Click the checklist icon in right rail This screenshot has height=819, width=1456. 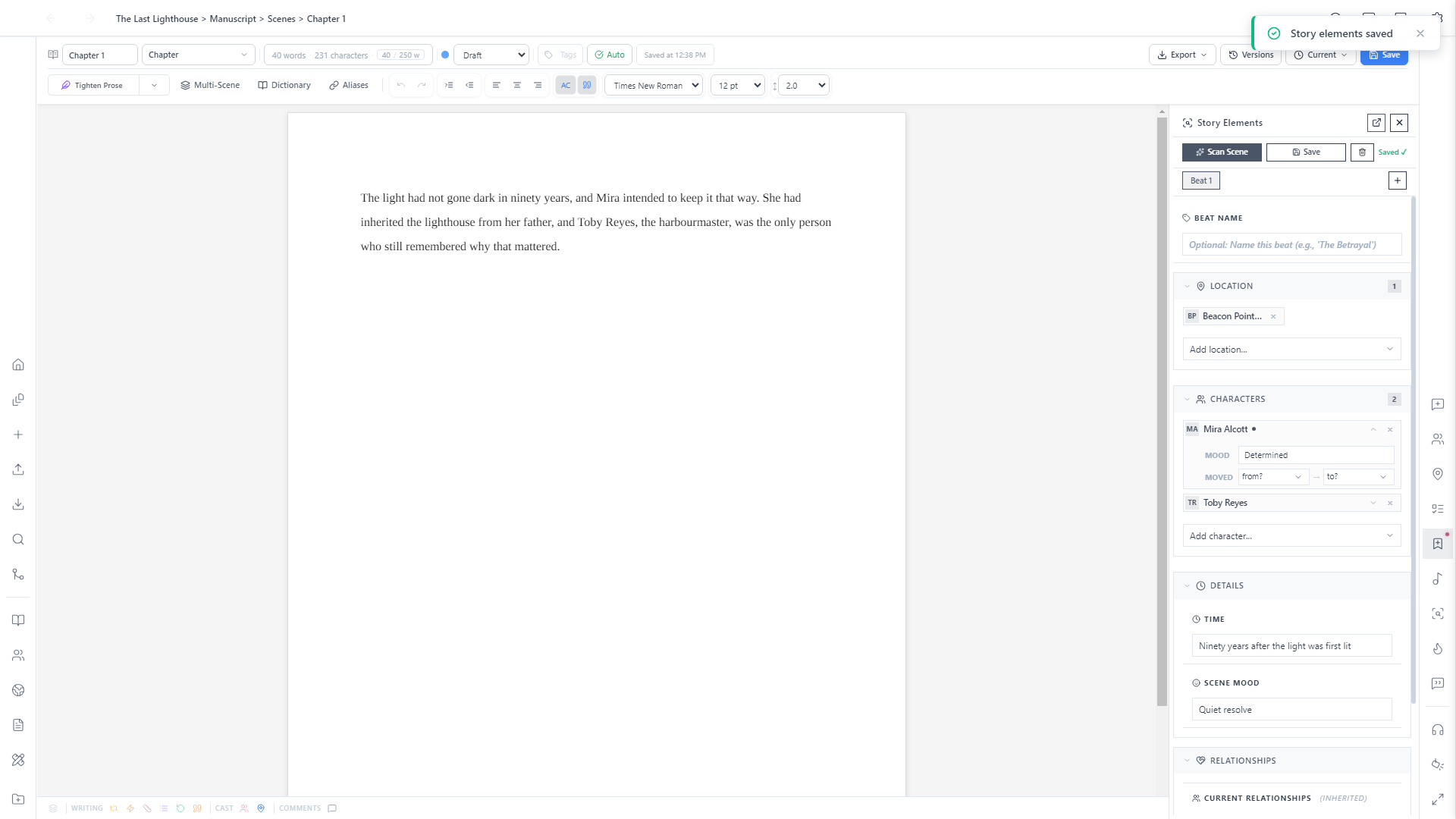1438,509
